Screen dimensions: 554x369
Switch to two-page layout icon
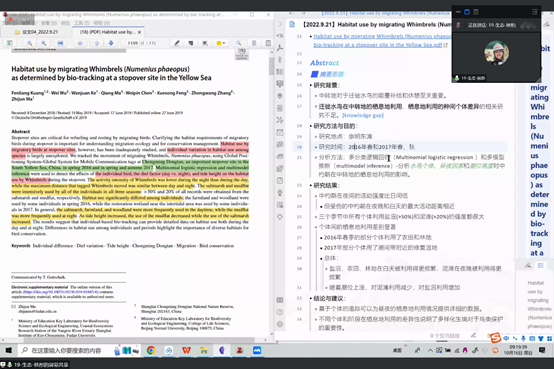(268, 43)
